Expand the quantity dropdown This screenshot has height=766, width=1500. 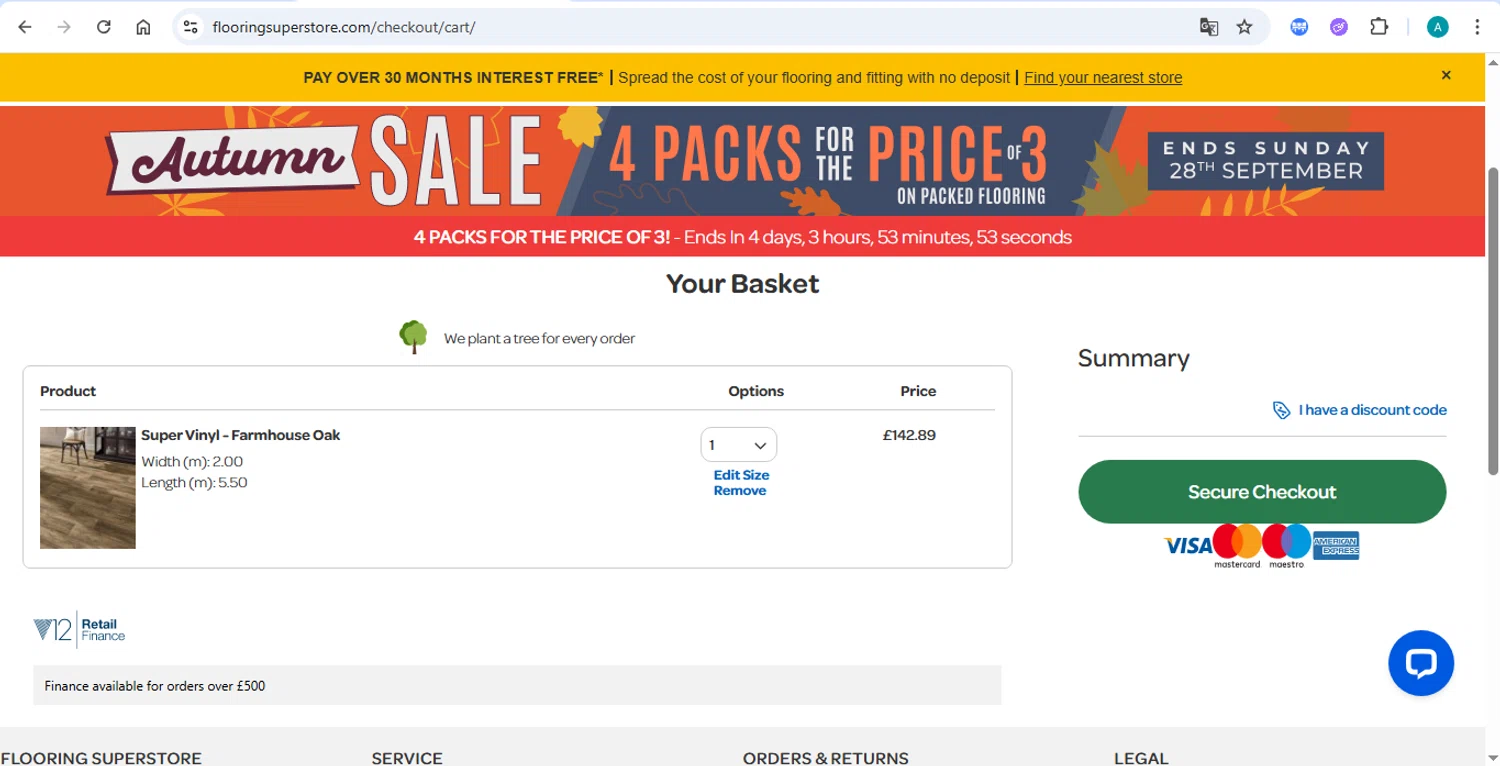pyautogui.click(x=738, y=445)
